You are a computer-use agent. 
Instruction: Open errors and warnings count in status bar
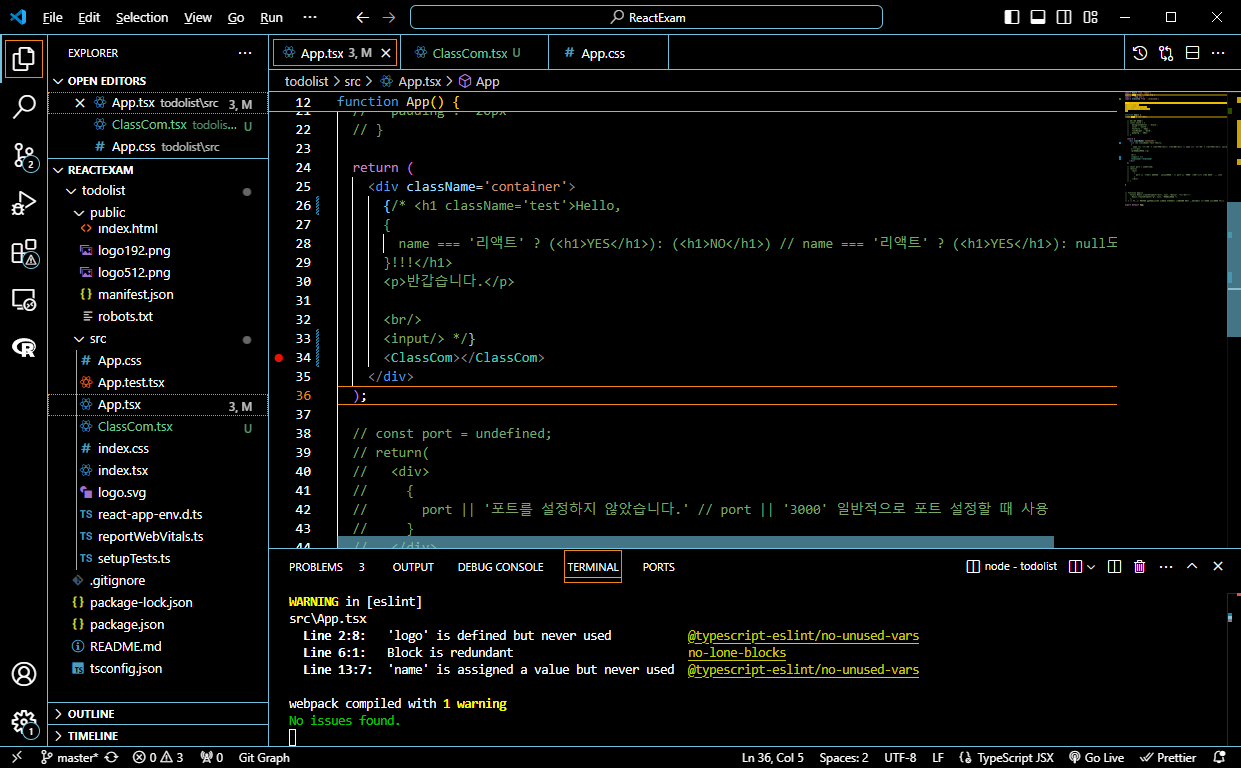tap(158, 757)
